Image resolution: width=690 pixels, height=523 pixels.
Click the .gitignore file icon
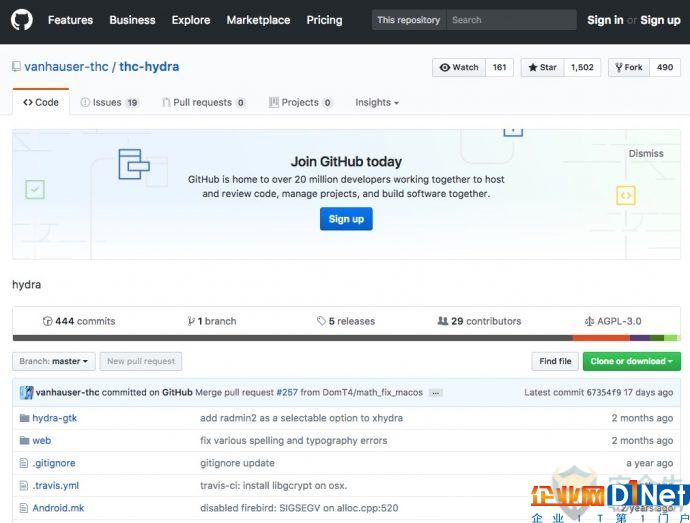coord(24,463)
